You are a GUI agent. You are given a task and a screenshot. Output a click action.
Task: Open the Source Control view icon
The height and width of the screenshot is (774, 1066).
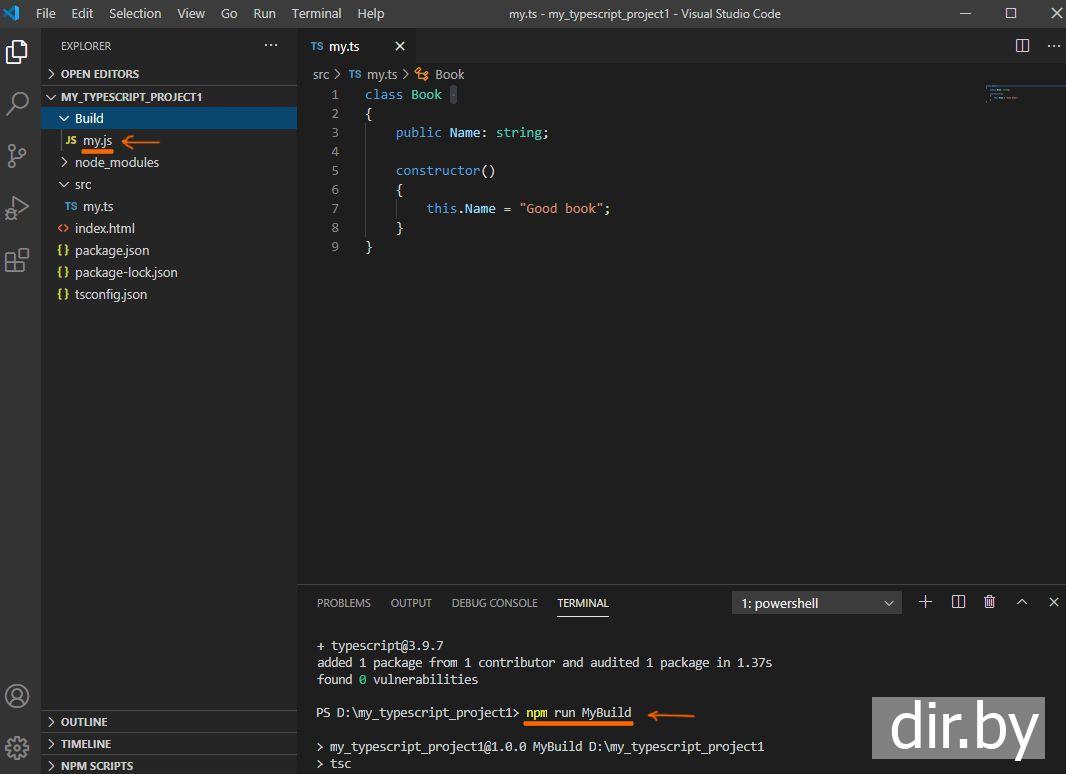click(17, 155)
